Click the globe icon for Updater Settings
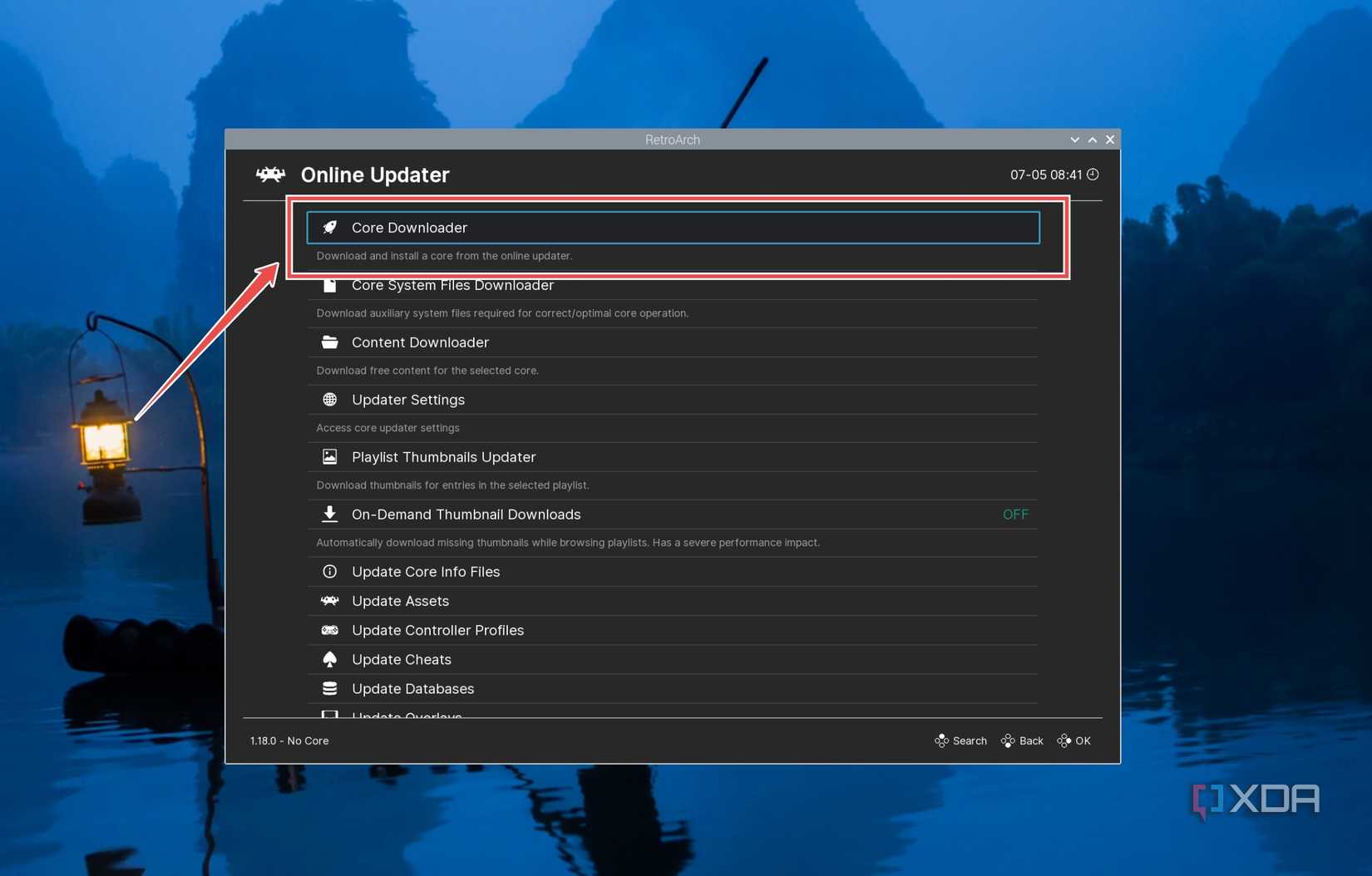Viewport: 1372px width, 876px height. [x=329, y=399]
